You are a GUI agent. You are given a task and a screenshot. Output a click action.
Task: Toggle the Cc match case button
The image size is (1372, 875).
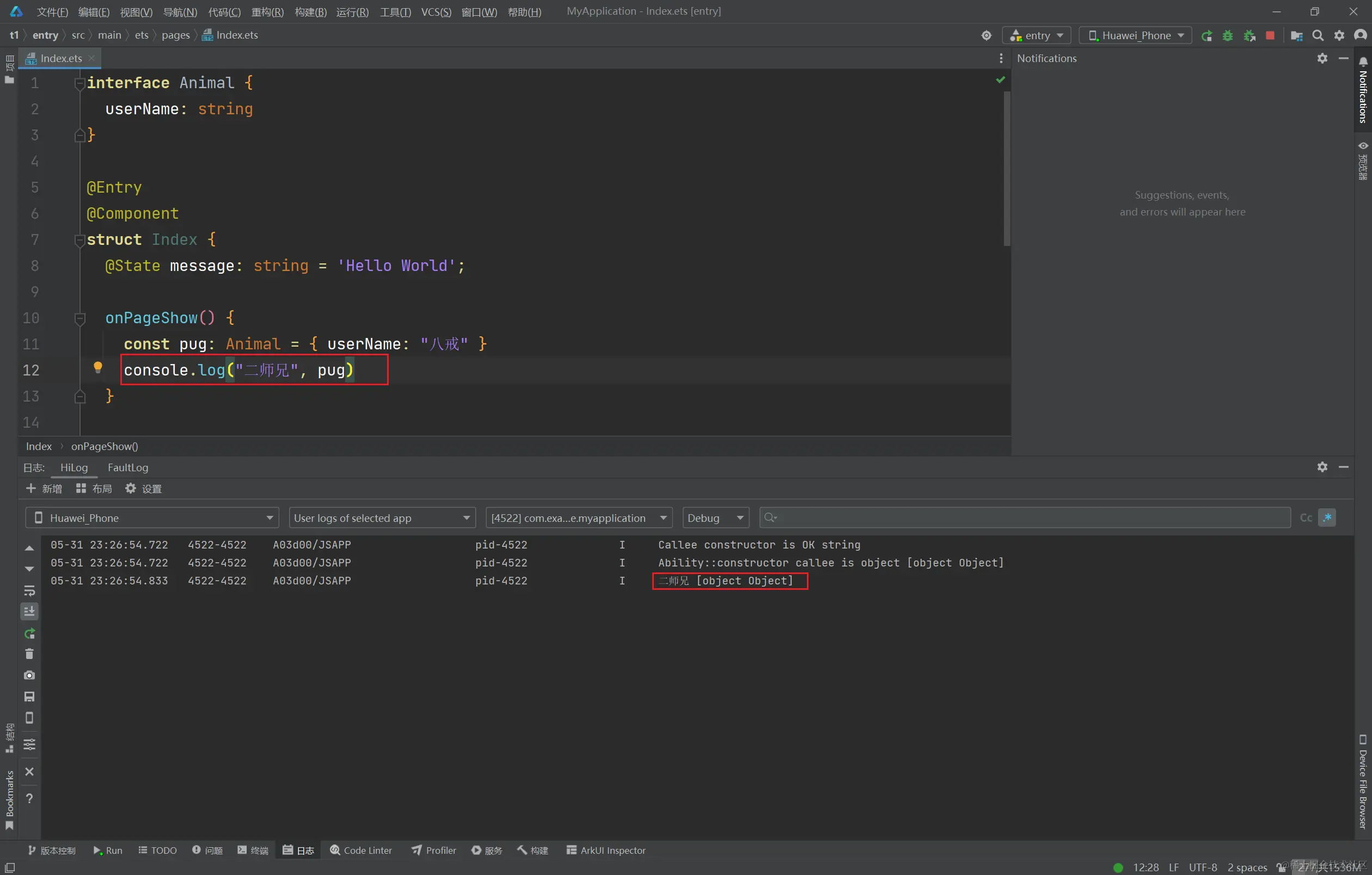[1306, 517]
